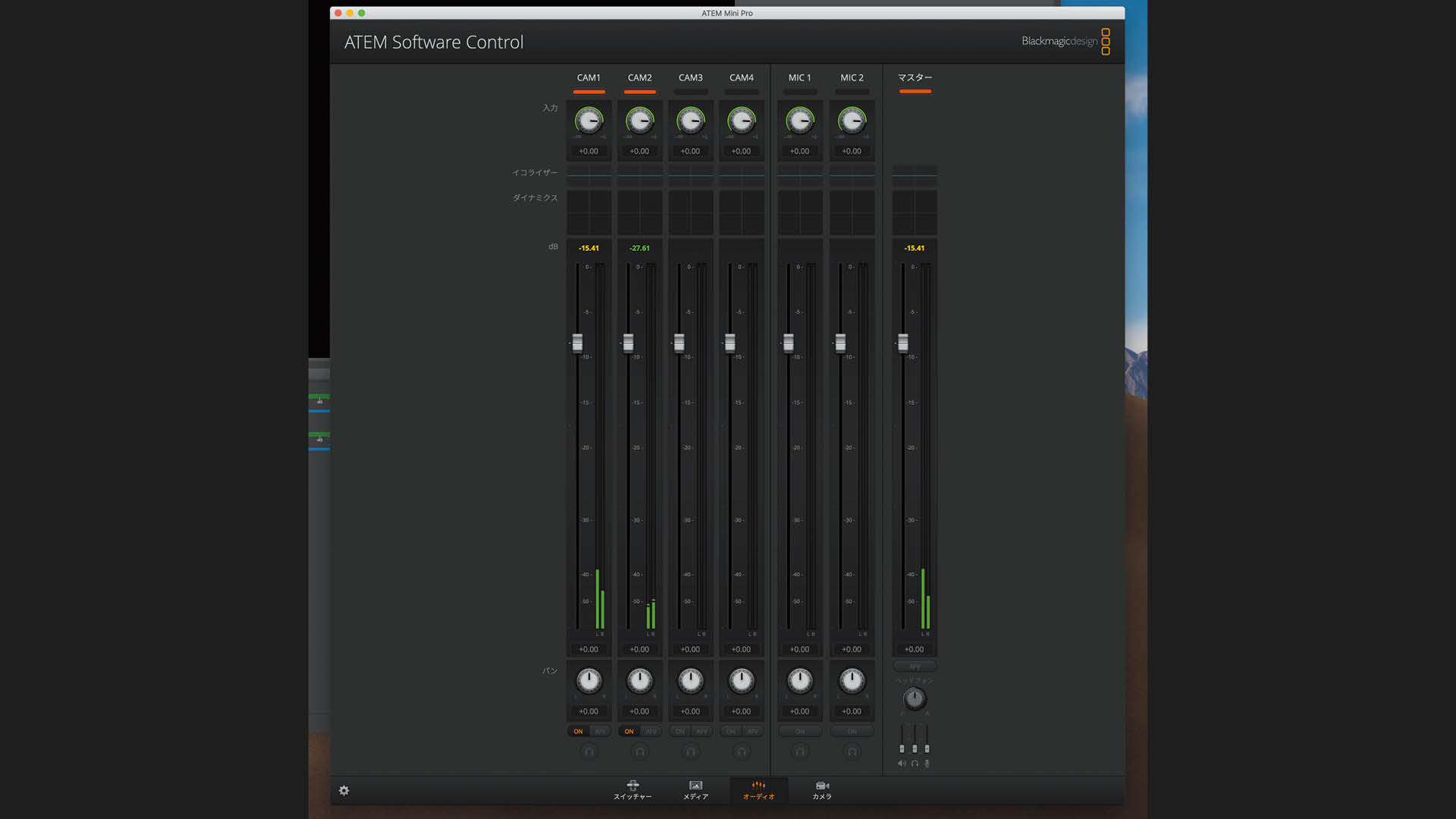Image resolution: width=1456 pixels, height=819 pixels.
Task: Toggle the CAM1 AFV button
Action: [x=600, y=732]
